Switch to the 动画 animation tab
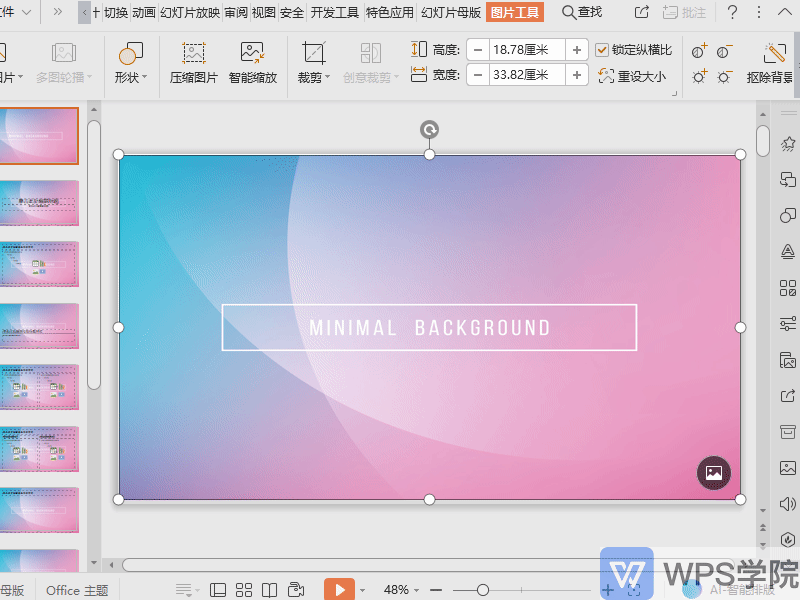This screenshot has height=600, width=800. click(x=143, y=12)
